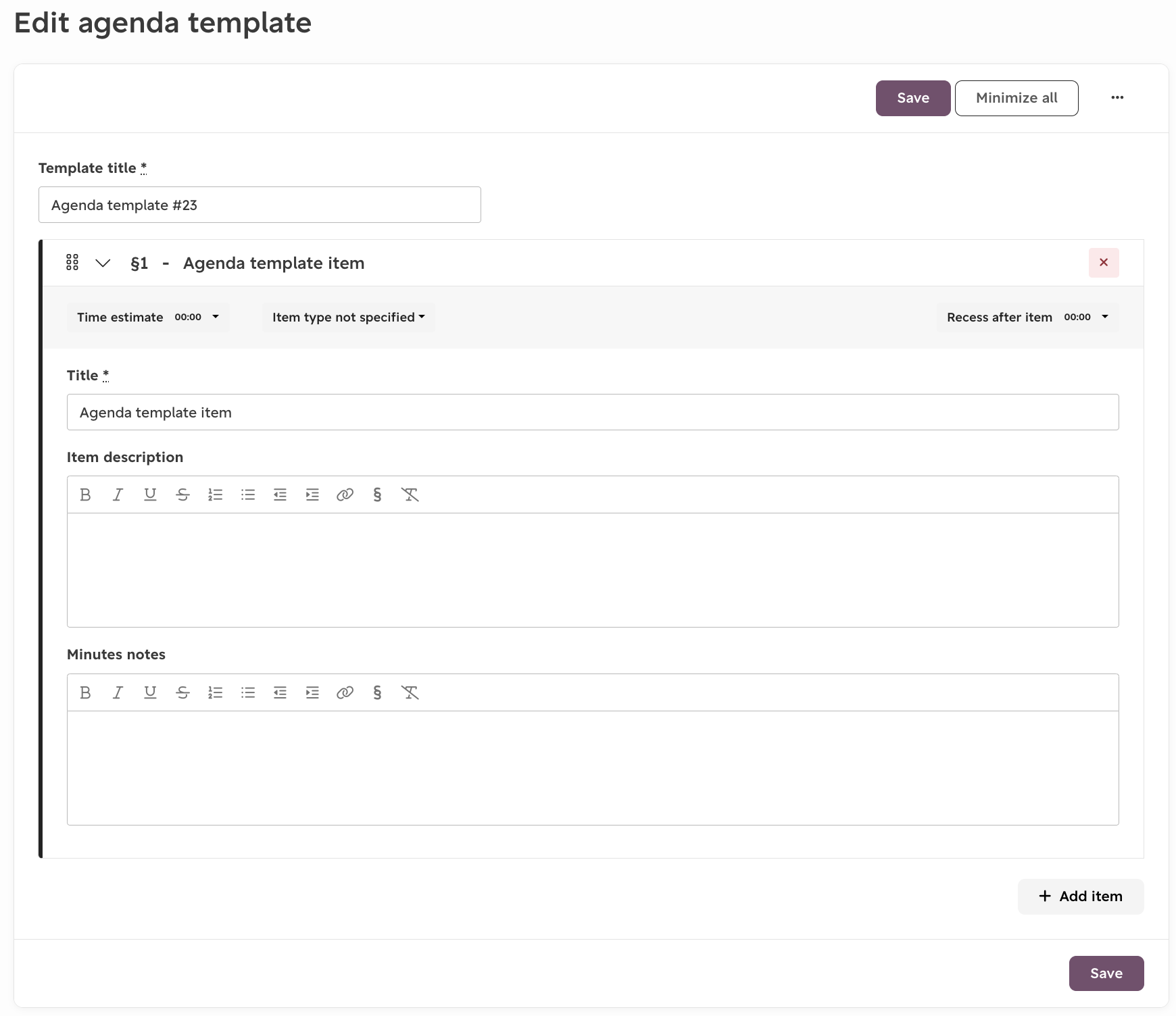The height and width of the screenshot is (1016, 1176).
Task: Remove agenda item with red X
Action: pyautogui.click(x=1104, y=263)
